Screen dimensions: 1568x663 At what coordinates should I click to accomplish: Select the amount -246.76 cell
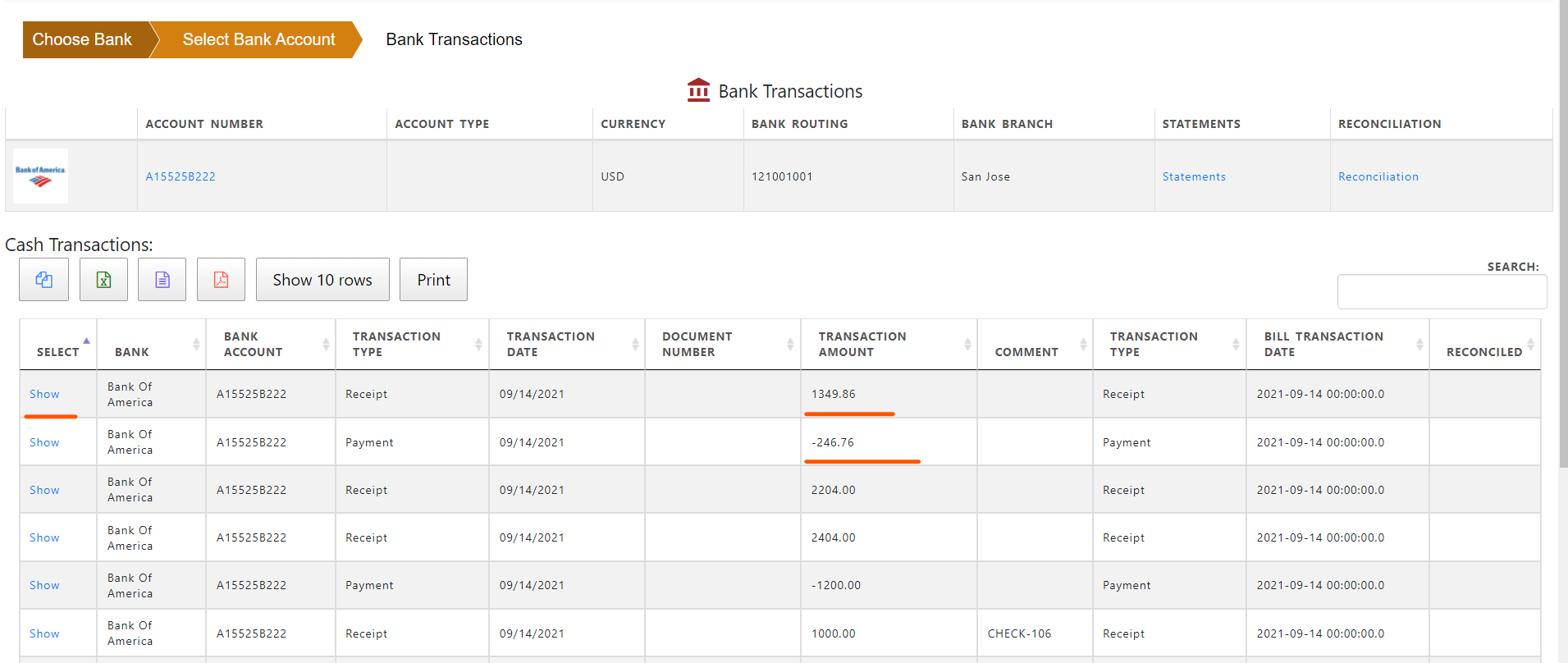pos(889,442)
